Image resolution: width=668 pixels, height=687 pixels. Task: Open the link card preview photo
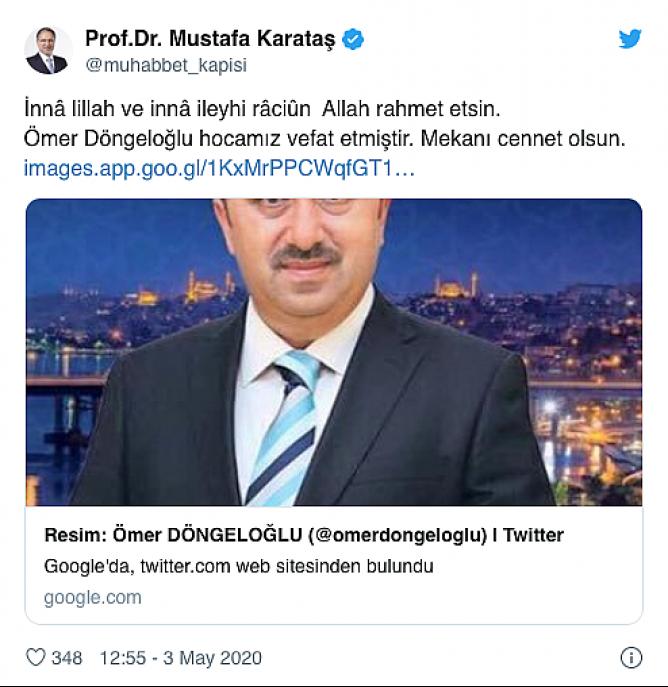click(x=333, y=350)
